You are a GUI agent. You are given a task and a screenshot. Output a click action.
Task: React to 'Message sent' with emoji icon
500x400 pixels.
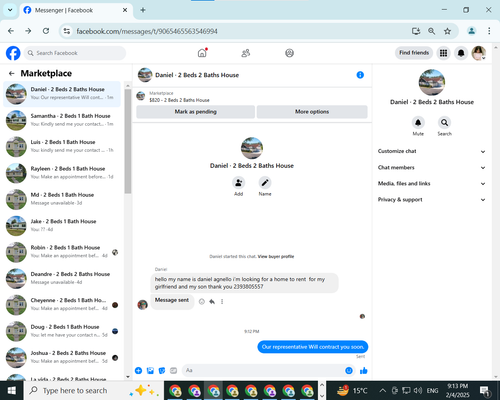coord(202,302)
